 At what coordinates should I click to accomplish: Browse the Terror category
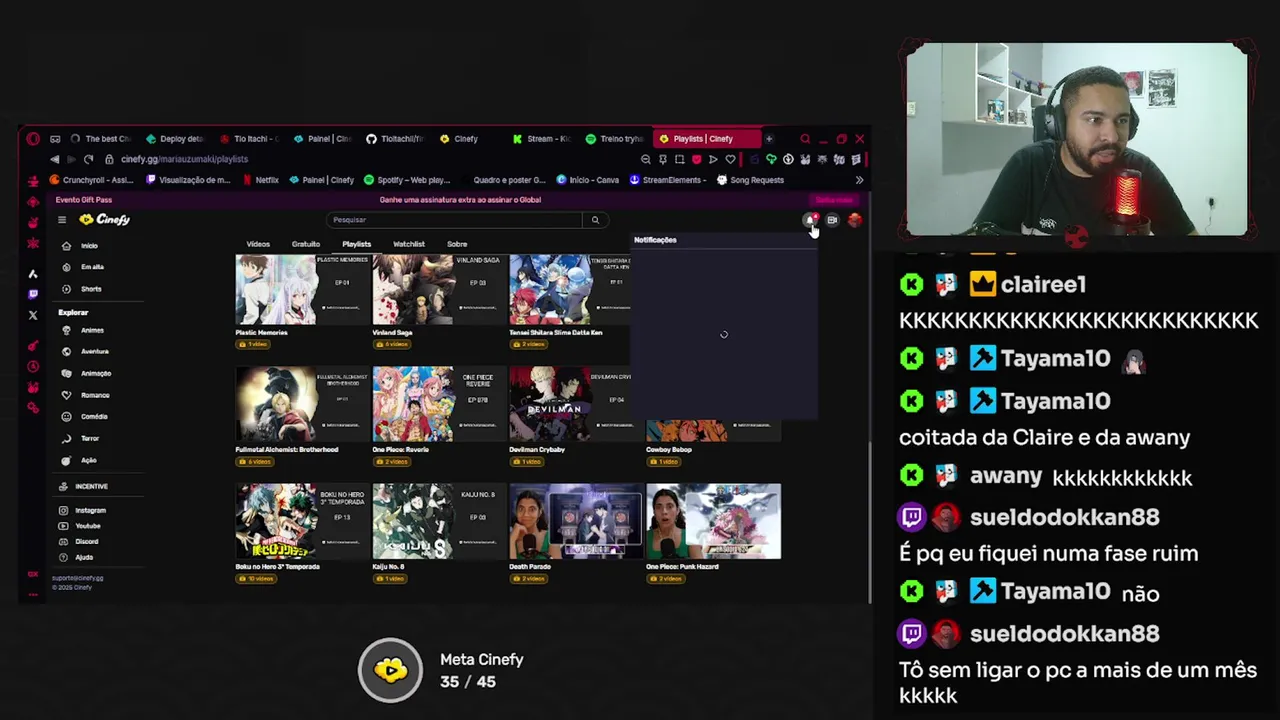[x=82, y=438]
